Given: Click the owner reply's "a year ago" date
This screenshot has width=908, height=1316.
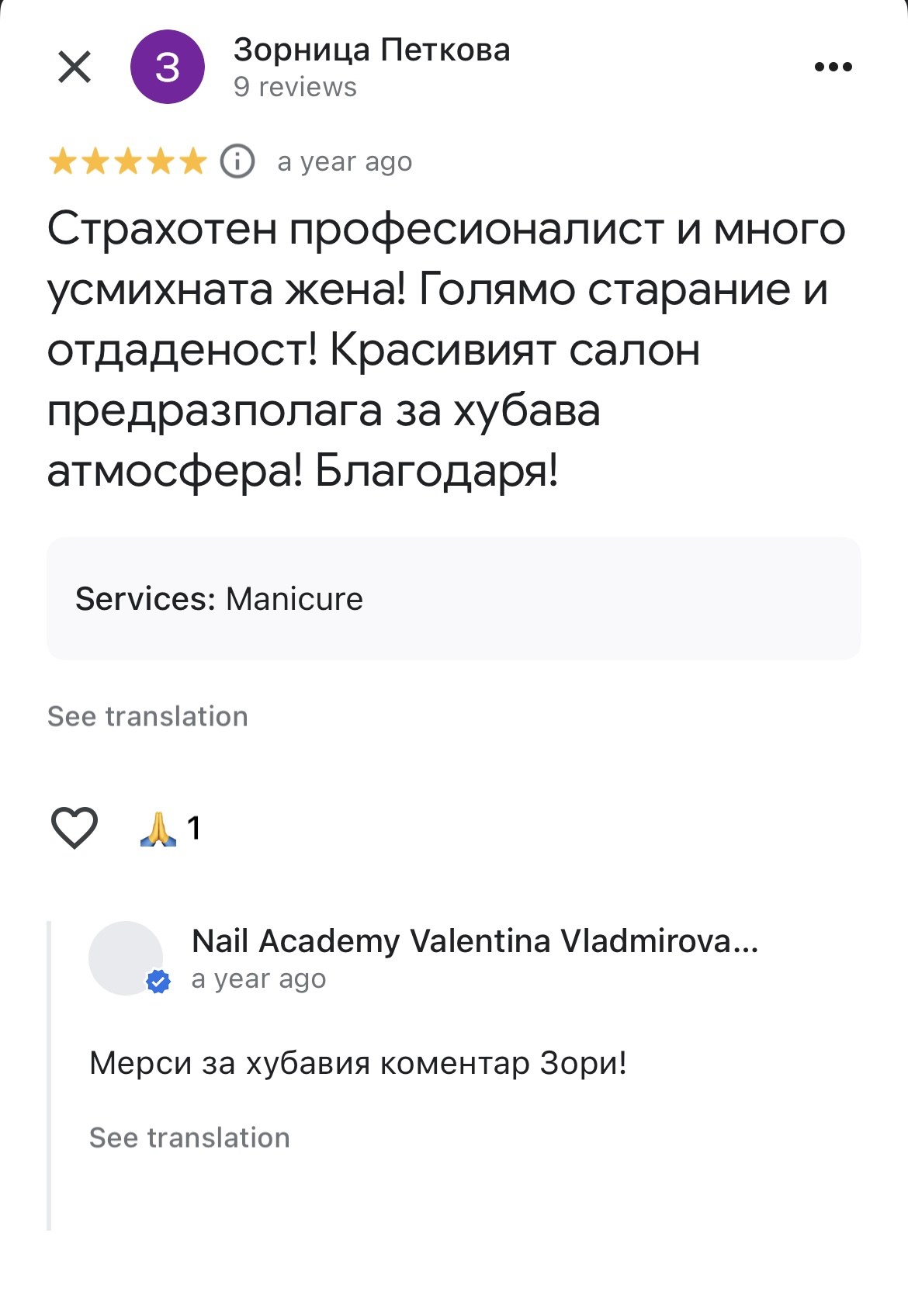Looking at the screenshot, I should tap(258, 979).
